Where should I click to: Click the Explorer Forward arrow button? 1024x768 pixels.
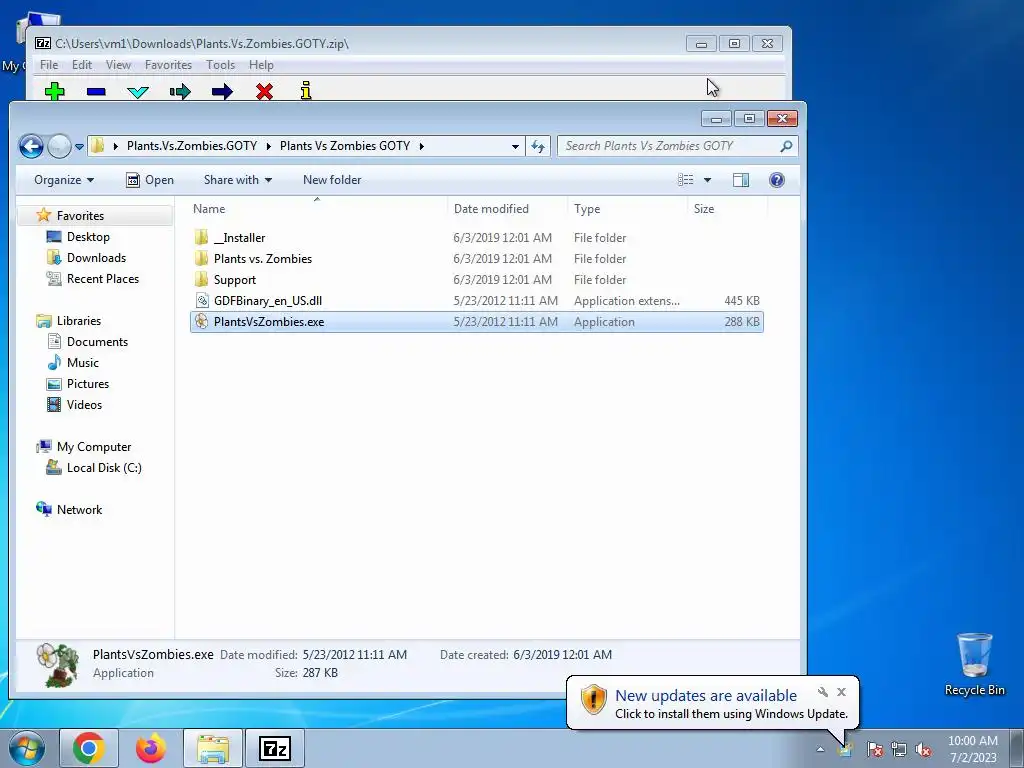(x=59, y=146)
